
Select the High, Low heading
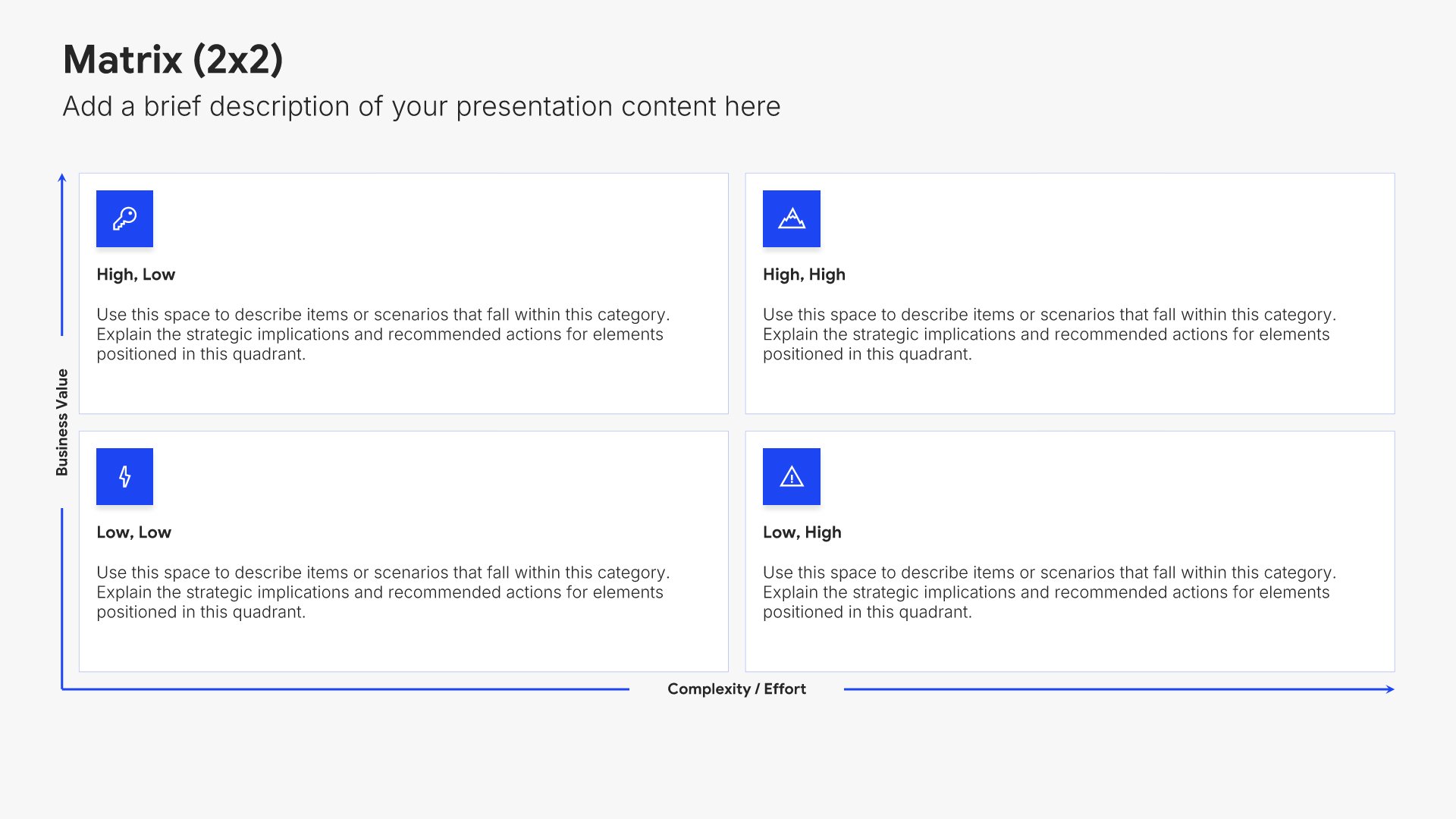(136, 275)
